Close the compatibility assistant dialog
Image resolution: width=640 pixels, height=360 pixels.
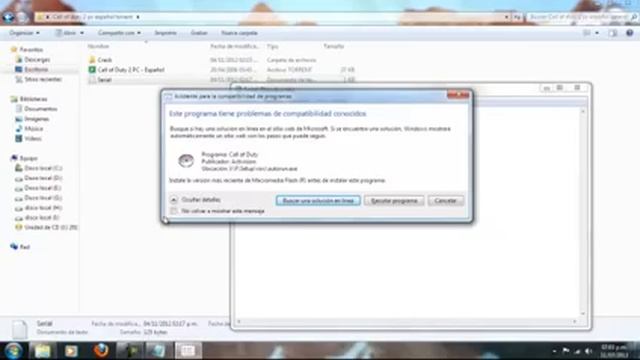[x=458, y=95]
